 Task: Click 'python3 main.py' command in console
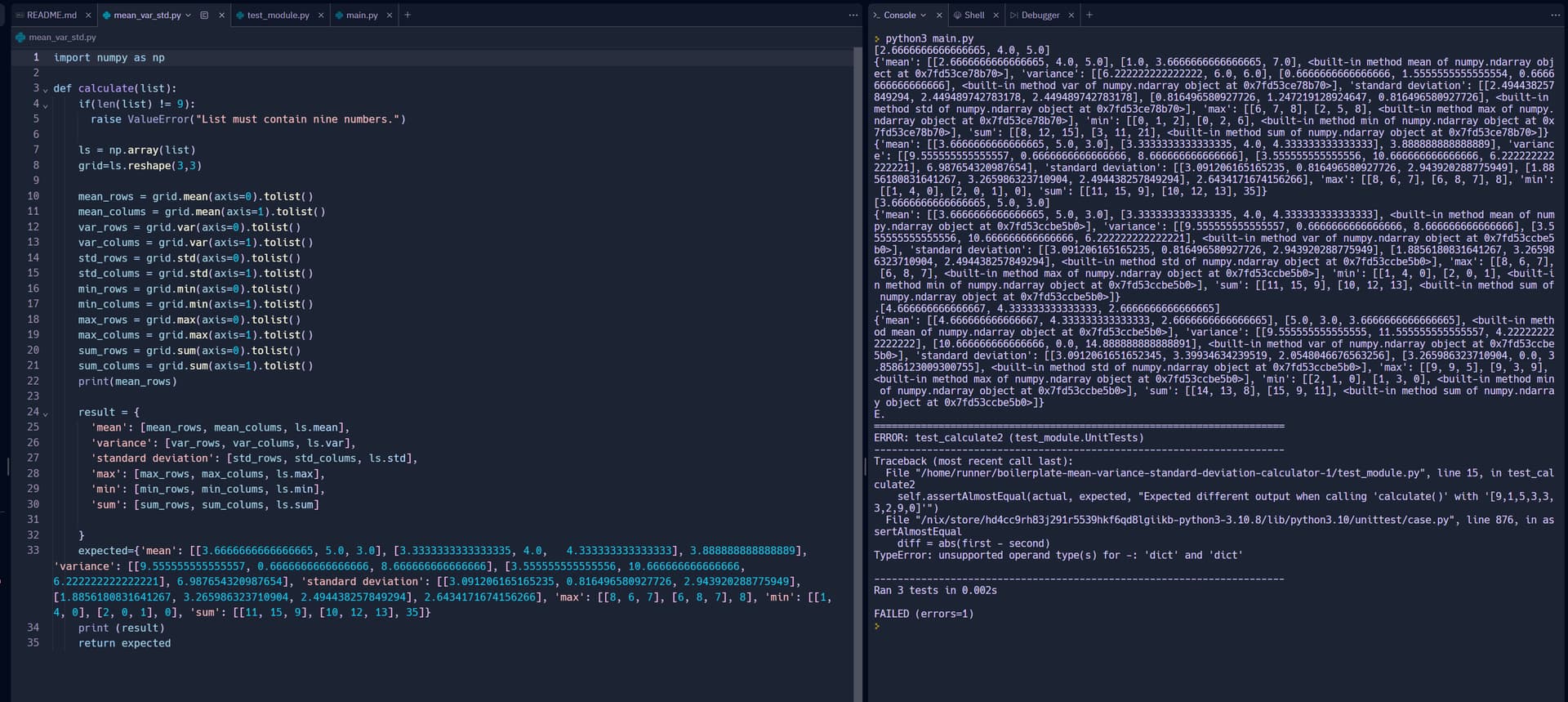click(x=929, y=38)
